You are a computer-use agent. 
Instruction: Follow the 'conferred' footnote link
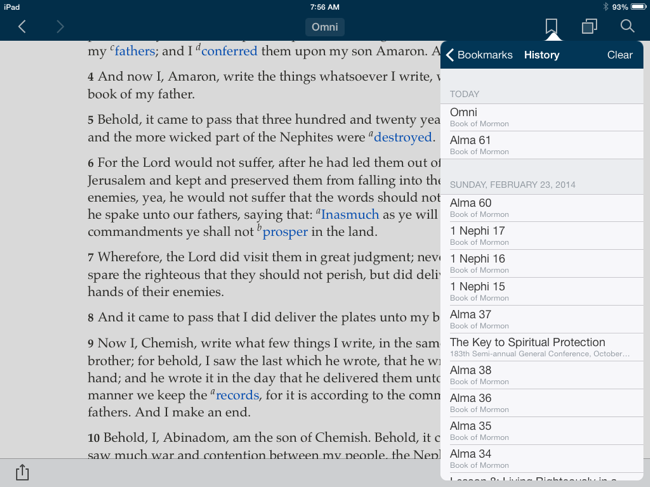tap(229, 51)
